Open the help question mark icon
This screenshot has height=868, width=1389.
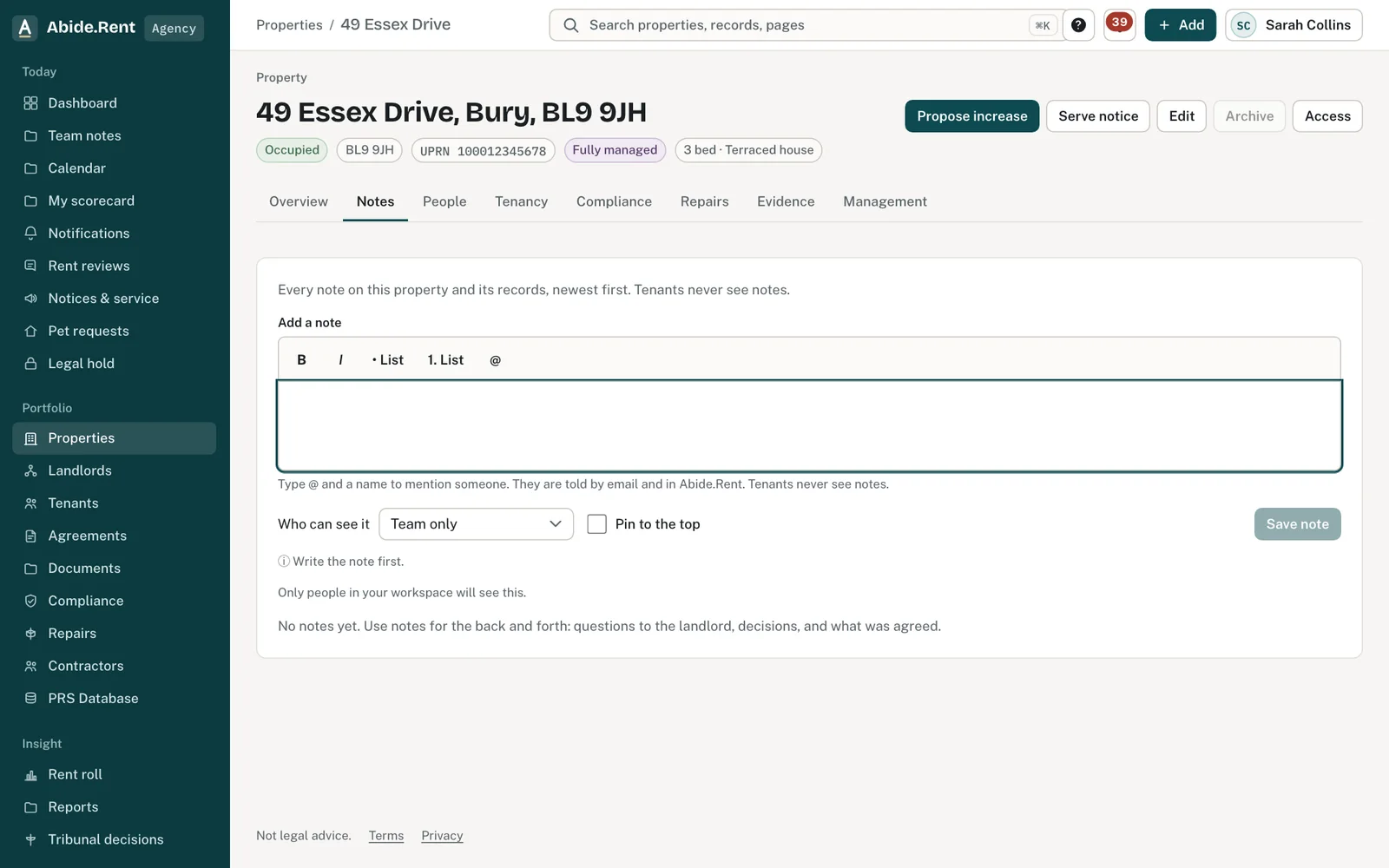click(x=1078, y=25)
